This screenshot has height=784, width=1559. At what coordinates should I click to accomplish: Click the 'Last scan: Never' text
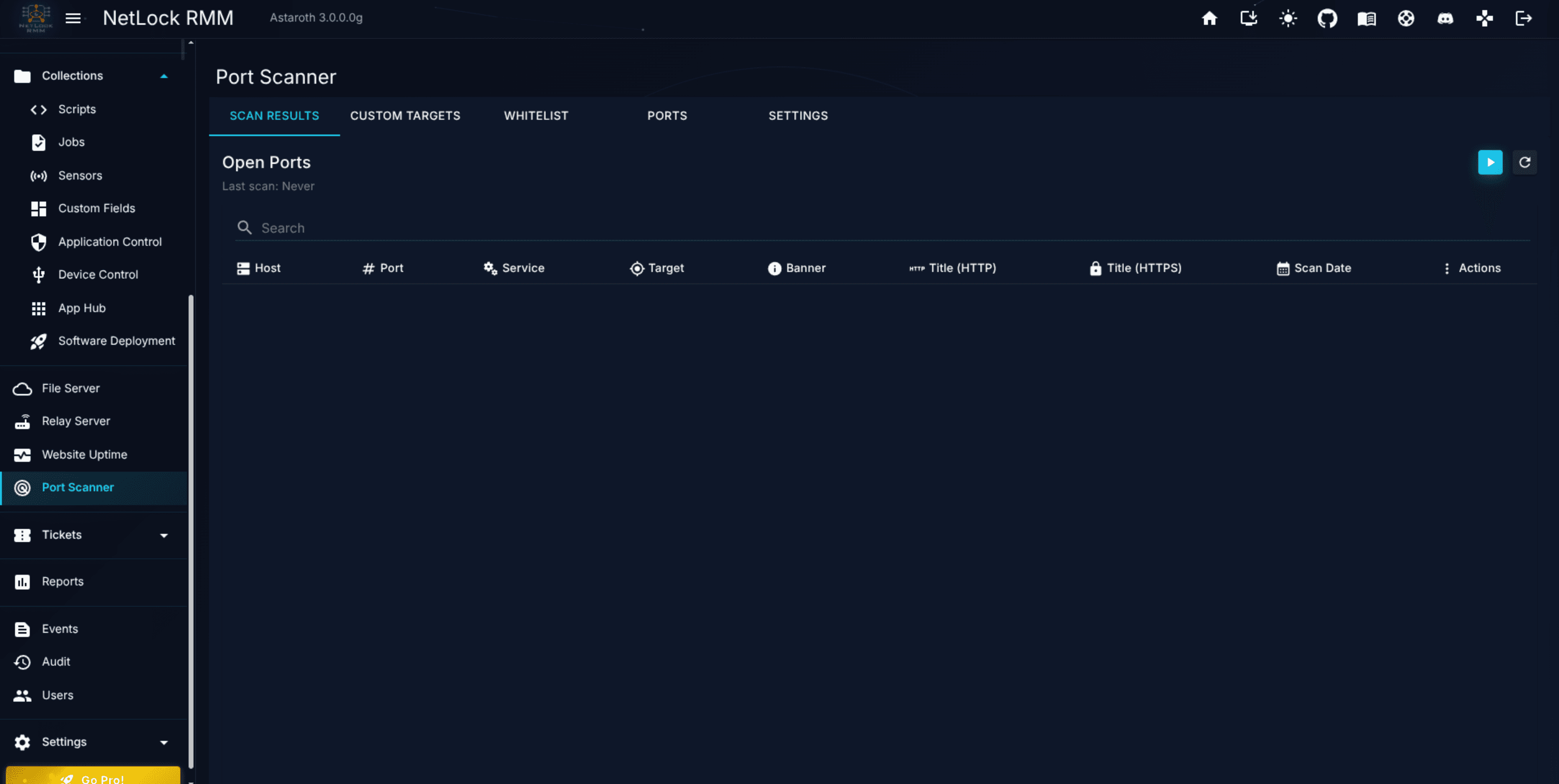pos(268,187)
